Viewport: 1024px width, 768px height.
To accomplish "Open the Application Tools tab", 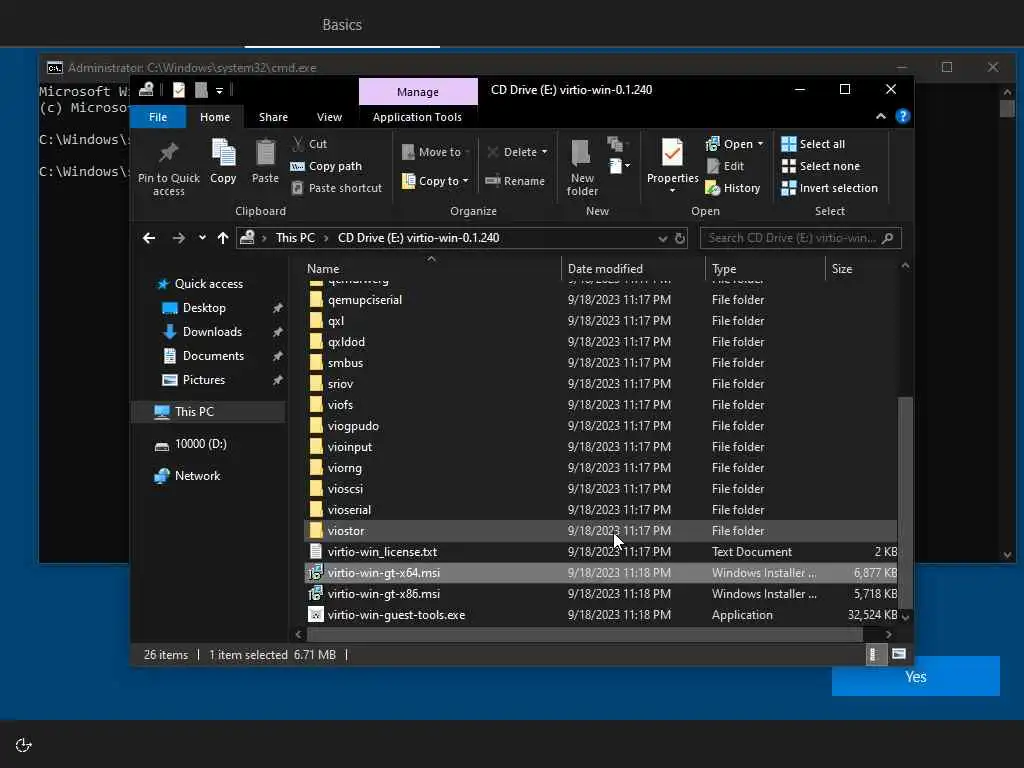I will 417,117.
